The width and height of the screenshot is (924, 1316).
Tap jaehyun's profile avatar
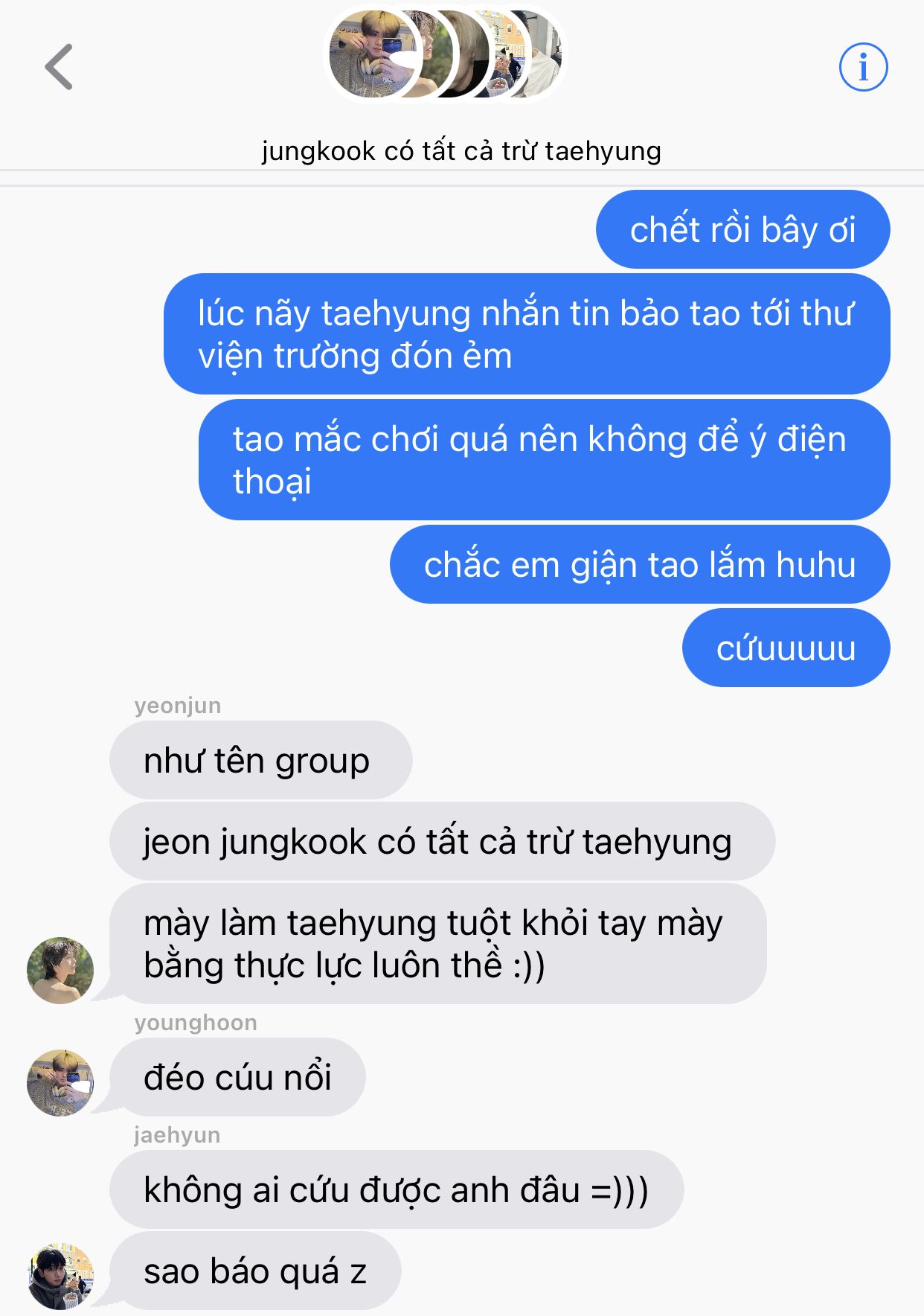coord(60,1276)
